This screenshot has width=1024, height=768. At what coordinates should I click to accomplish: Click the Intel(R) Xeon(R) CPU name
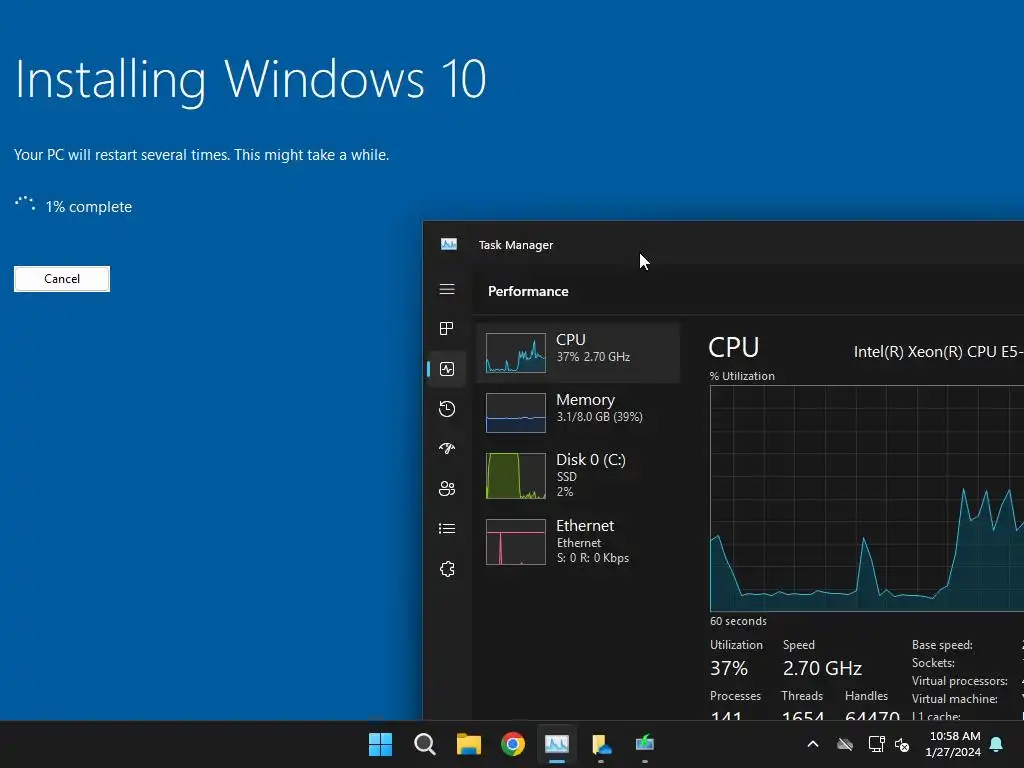938,352
